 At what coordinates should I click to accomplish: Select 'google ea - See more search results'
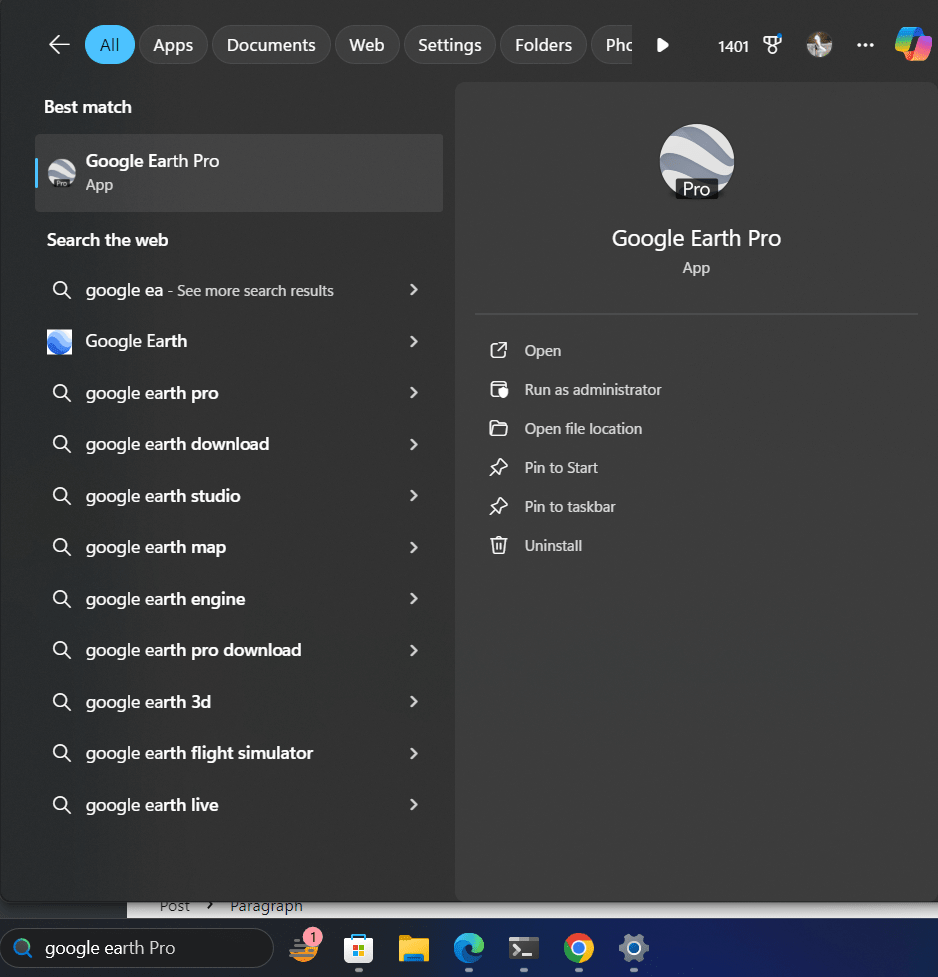209,290
